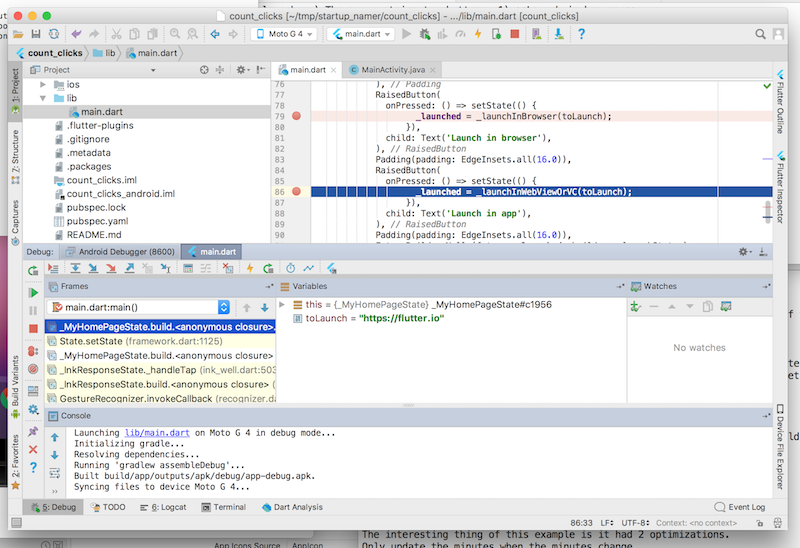Image resolution: width=800 pixels, height=548 pixels.
Task: Collapse the lib folder
Action: [x=43, y=98]
